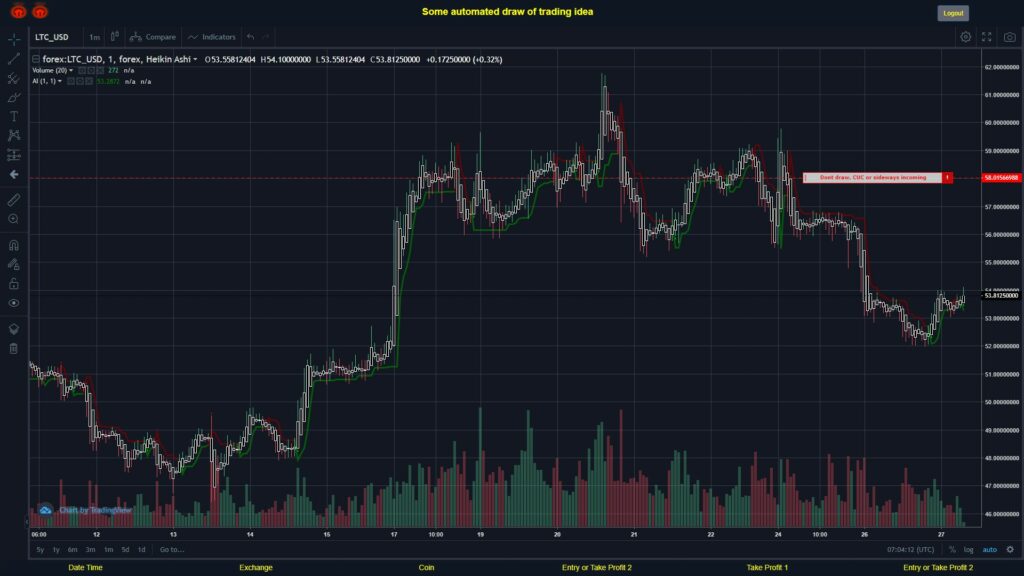Open the object tree layers icon
This screenshot has height=576, width=1024.
[x=14, y=329]
